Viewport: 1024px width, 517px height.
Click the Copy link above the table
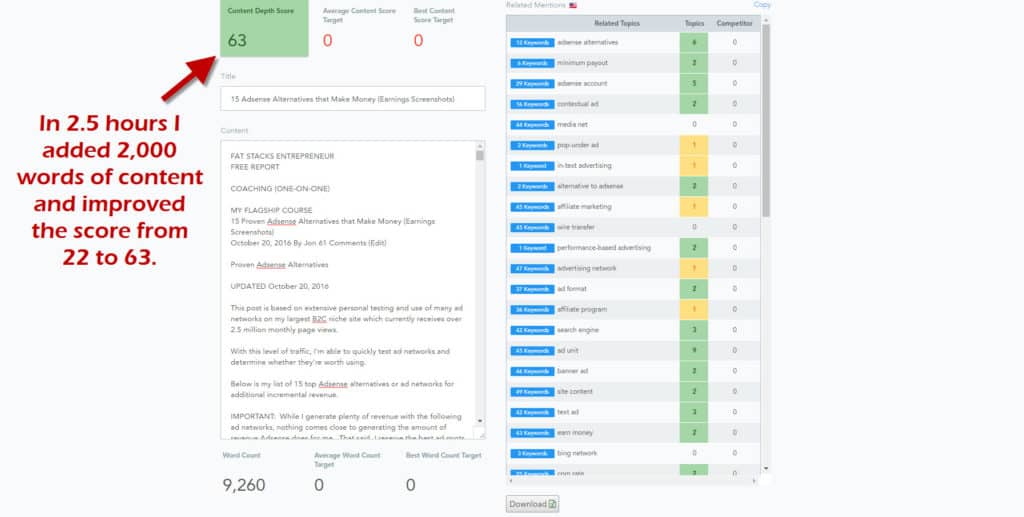pyautogui.click(x=762, y=5)
